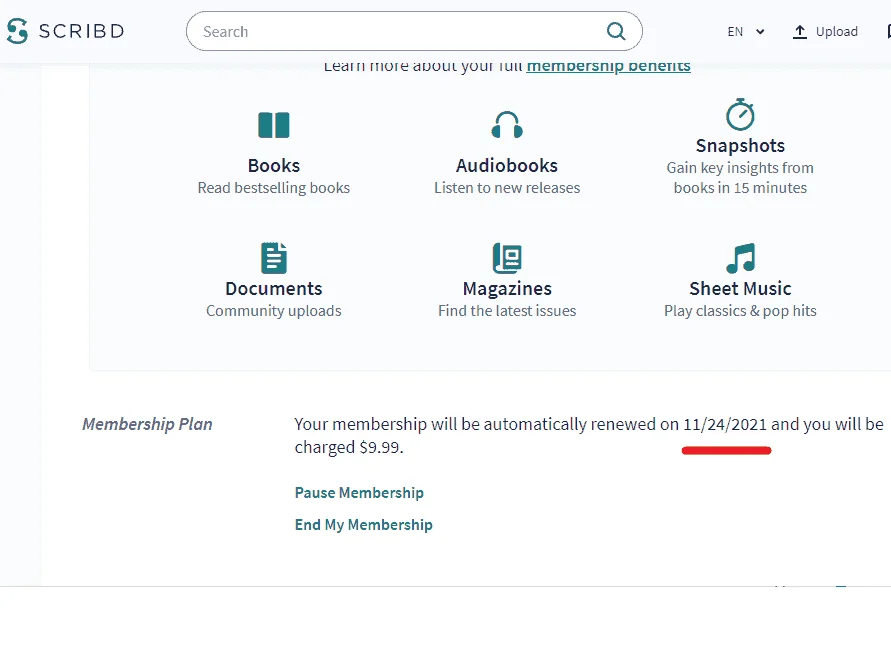Click 'Listen to new releases' description
Viewport: 891px width, 664px height.
(507, 188)
